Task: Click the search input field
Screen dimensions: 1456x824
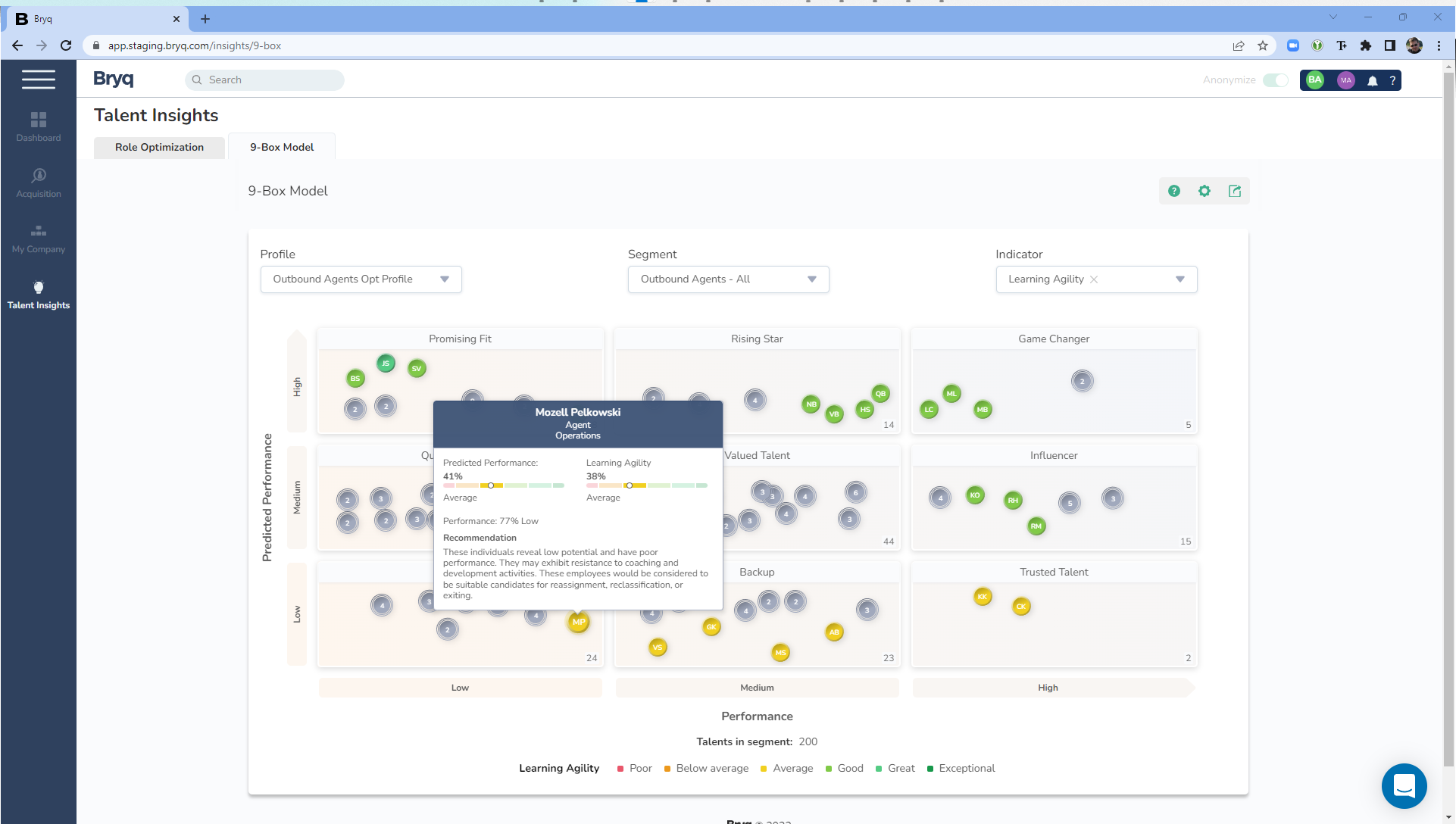Action: (265, 80)
